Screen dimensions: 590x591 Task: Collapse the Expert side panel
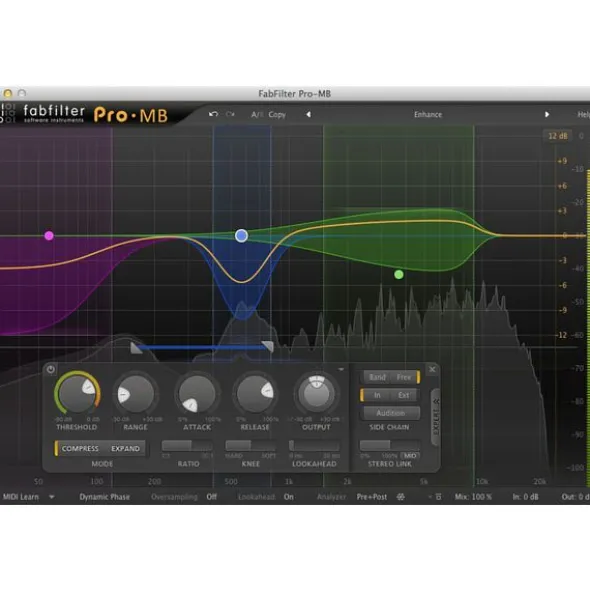click(435, 417)
